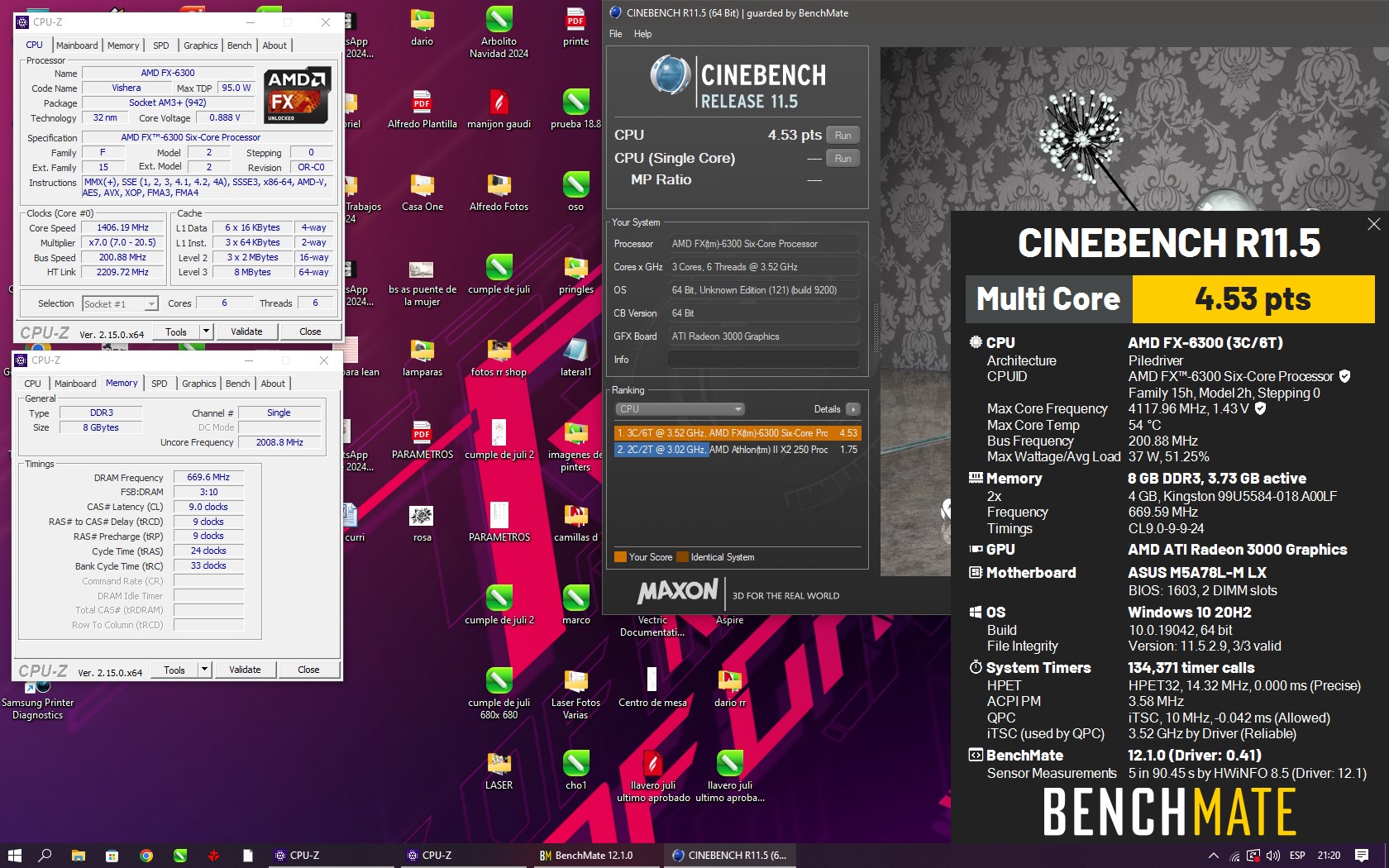Select 'lamparas' folder icon
1389x868 pixels.
pyautogui.click(x=422, y=357)
